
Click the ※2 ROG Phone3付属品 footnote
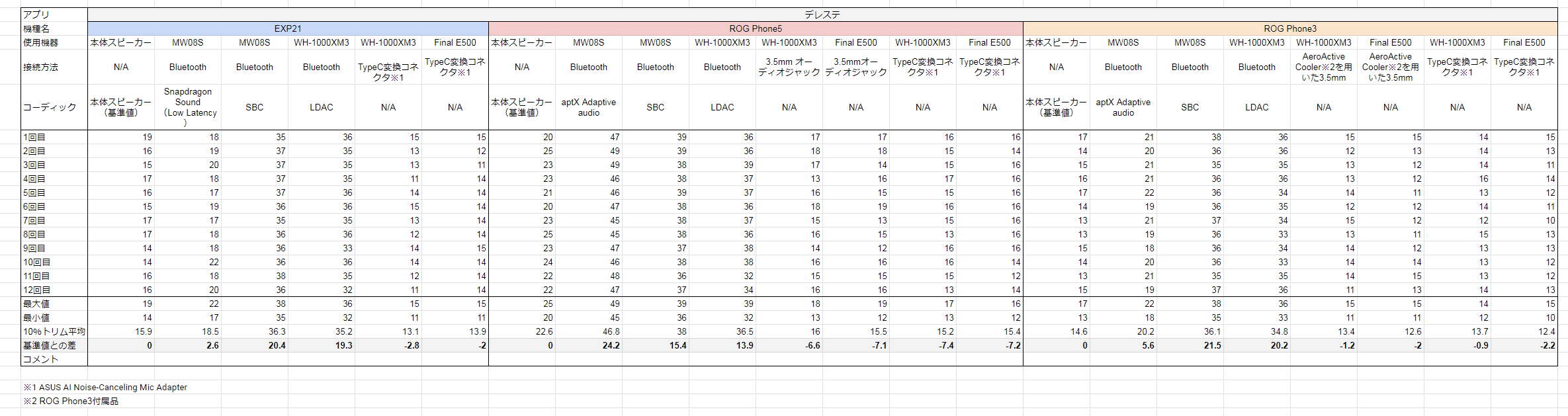tap(71, 401)
